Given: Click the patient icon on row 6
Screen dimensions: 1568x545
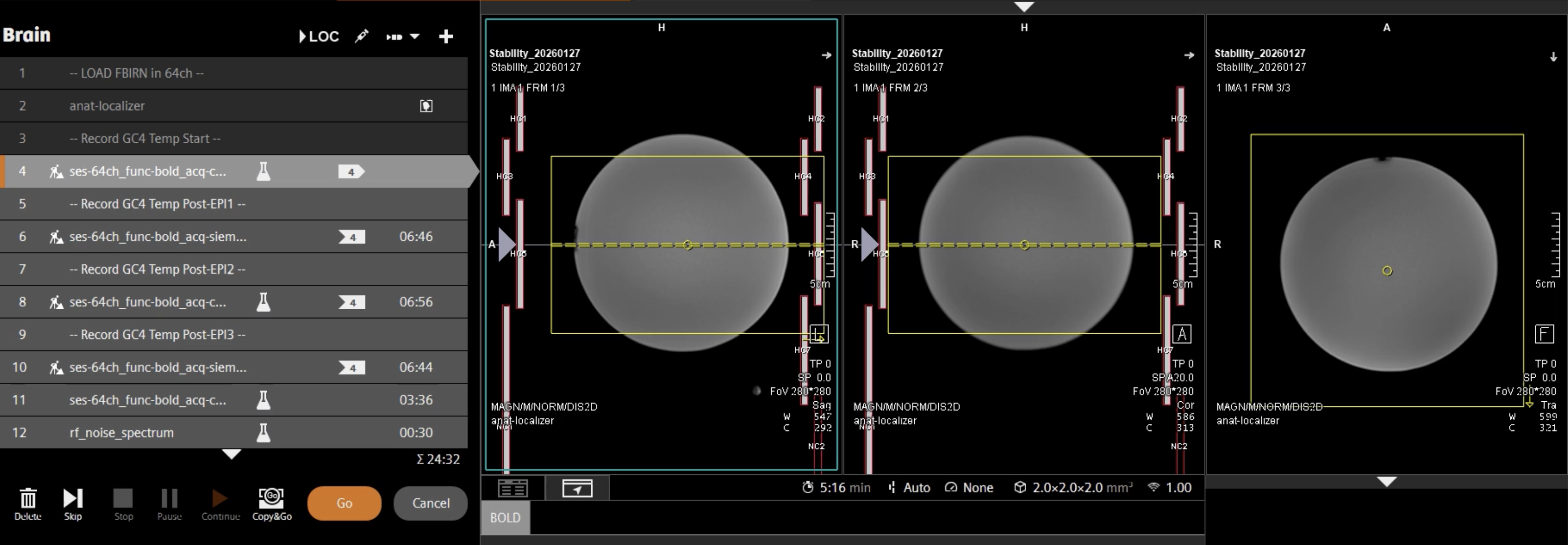Looking at the screenshot, I should tap(56, 237).
